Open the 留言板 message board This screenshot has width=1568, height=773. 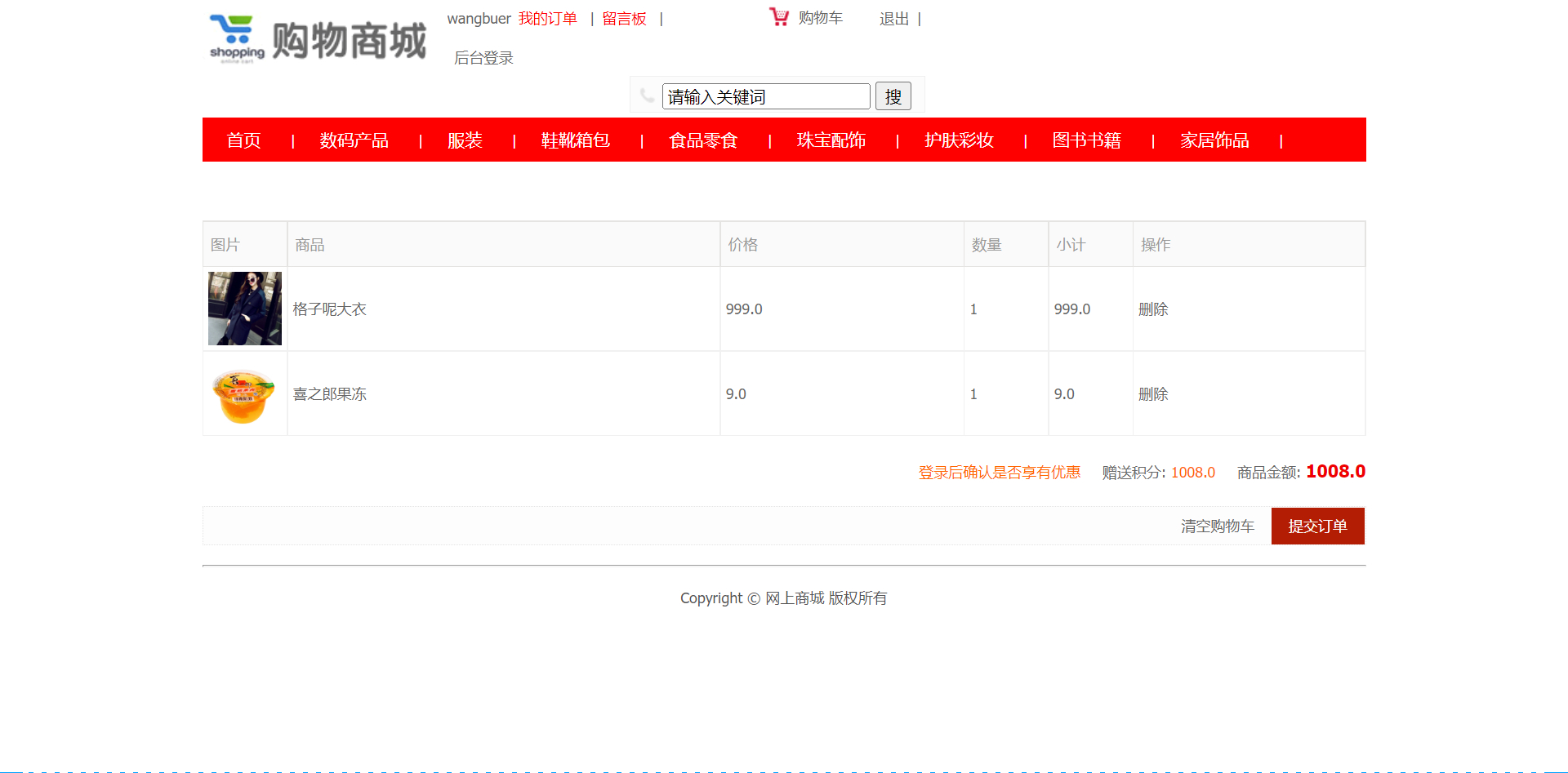point(623,18)
